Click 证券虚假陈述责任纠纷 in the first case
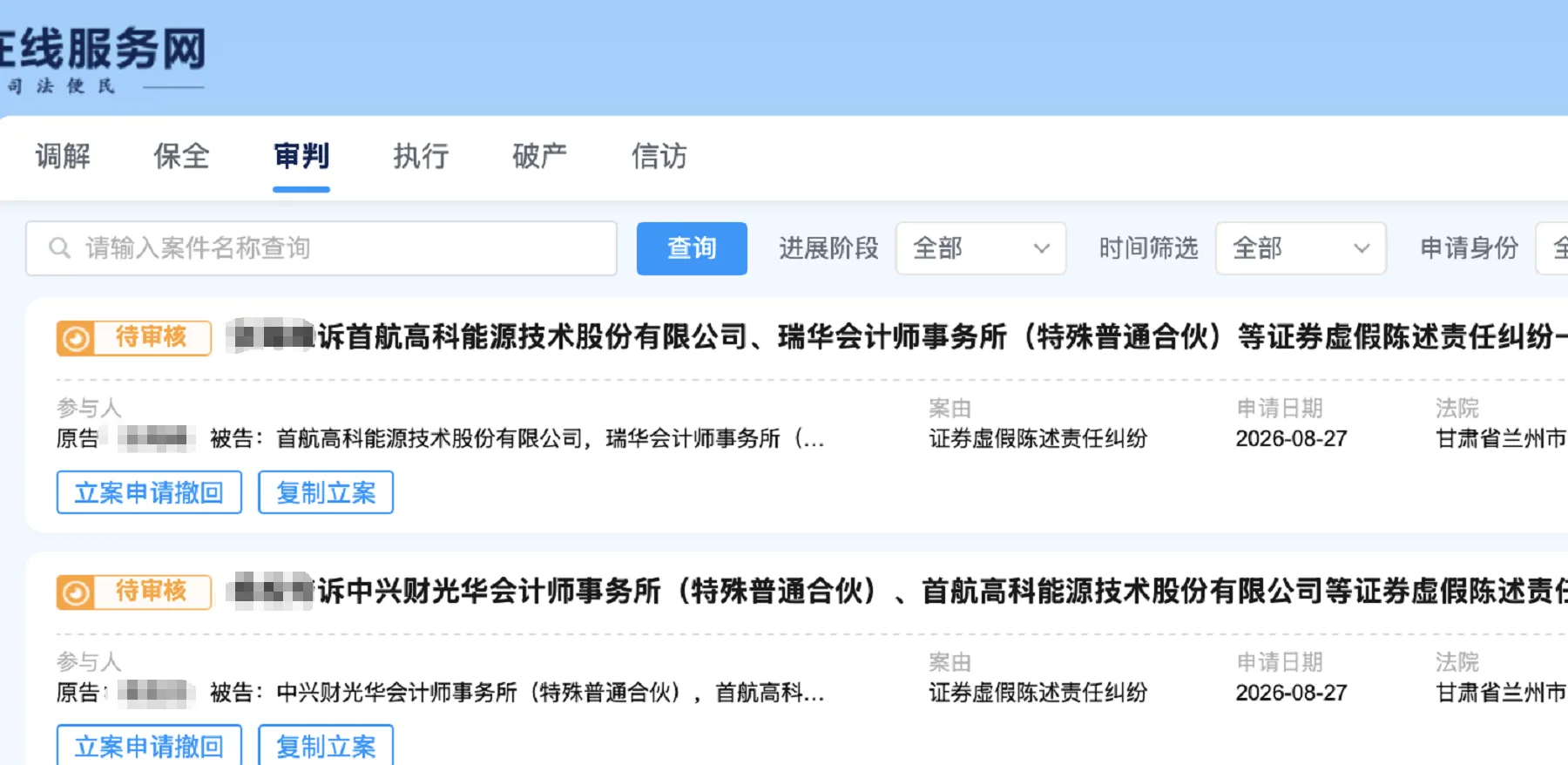 click(1038, 438)
